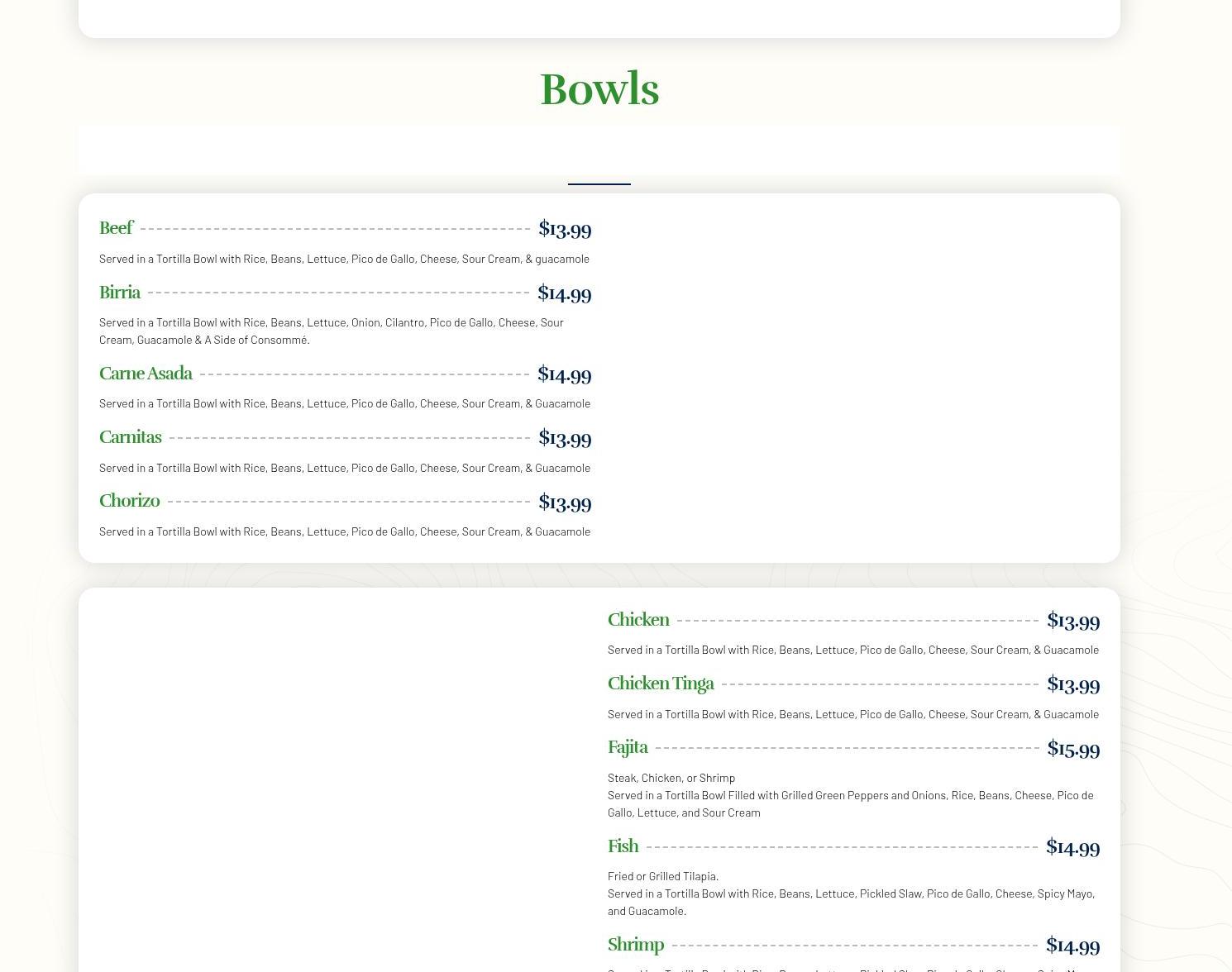
Task: Click the "Steak, Chicken, or Shrimp" text
Action: pyautogui.click(x=671, y=778)
